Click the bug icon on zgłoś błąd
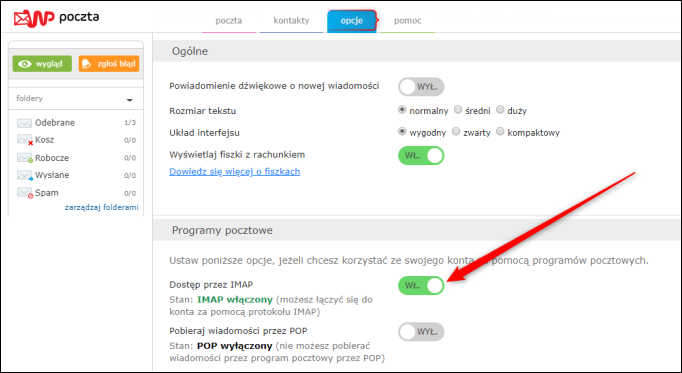 [87, 64]
